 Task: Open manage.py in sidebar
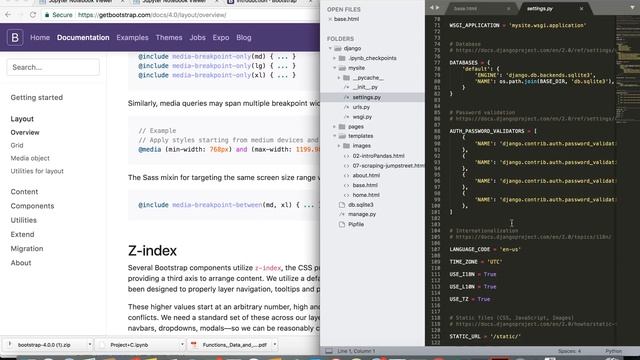[362, 214]
